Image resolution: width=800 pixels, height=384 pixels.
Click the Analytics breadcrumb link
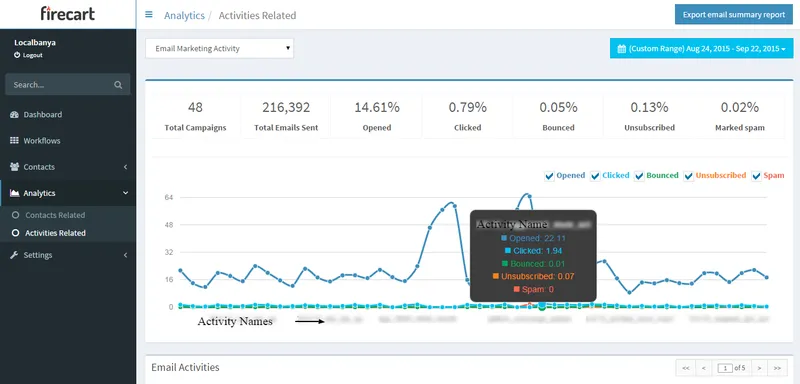pos(184,15)
